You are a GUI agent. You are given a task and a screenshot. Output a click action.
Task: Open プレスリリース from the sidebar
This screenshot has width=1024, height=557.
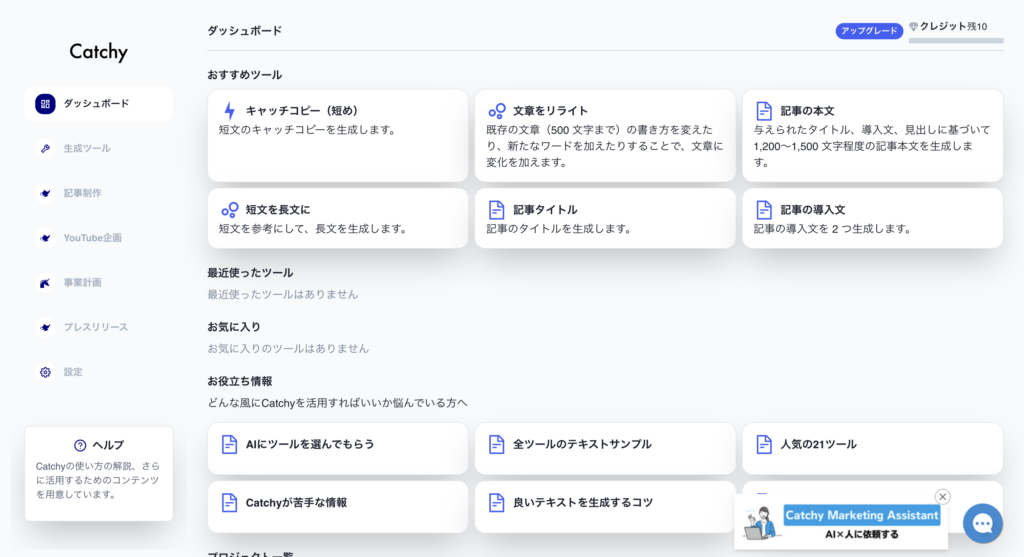point(99,327)
